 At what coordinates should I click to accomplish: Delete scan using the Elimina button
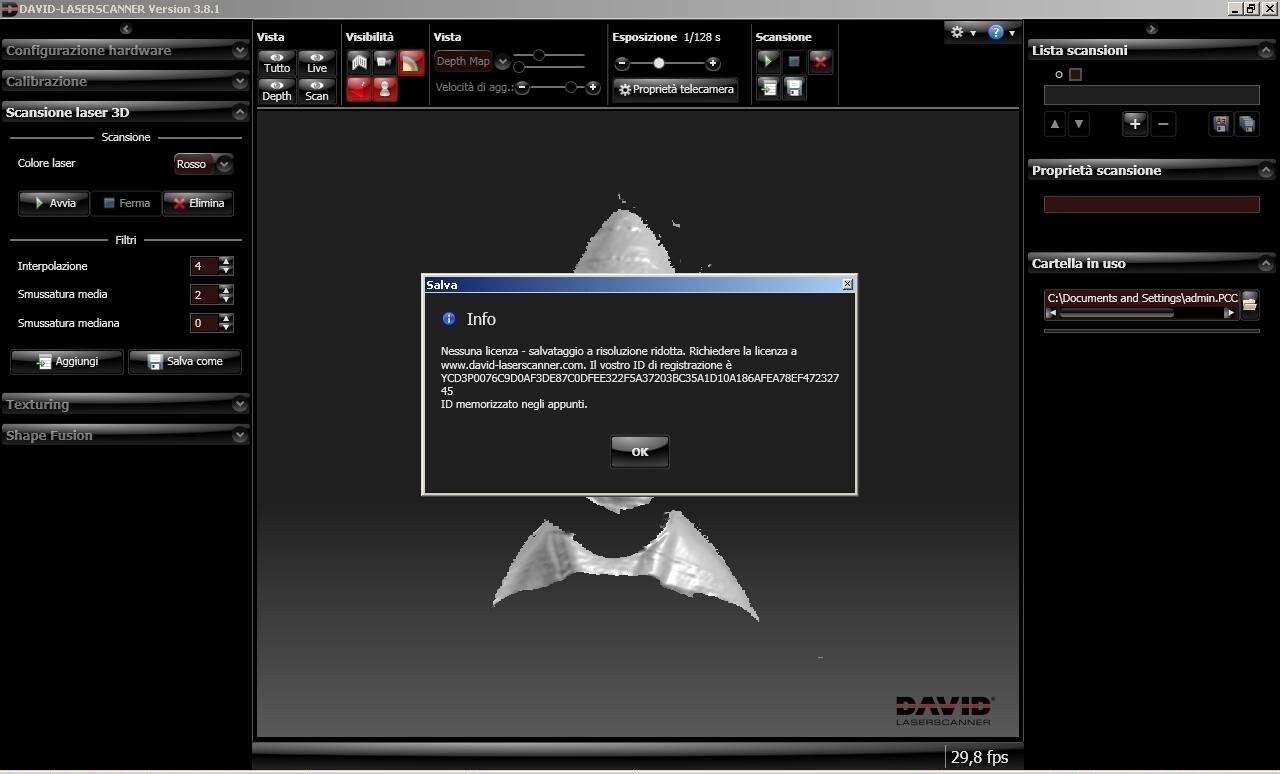point(198,203)
